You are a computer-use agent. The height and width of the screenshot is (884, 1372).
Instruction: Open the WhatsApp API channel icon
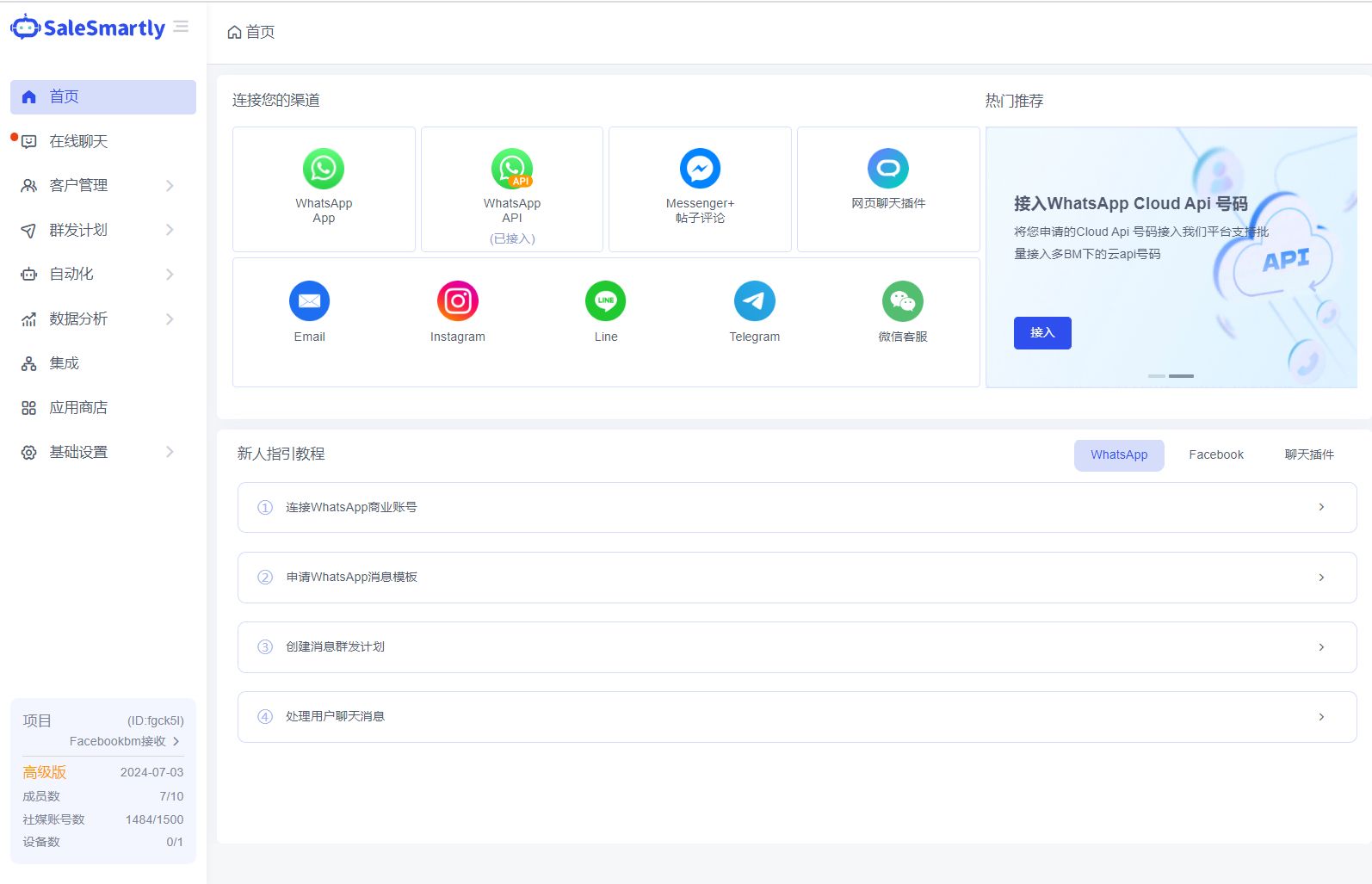(x=512, y=169)
